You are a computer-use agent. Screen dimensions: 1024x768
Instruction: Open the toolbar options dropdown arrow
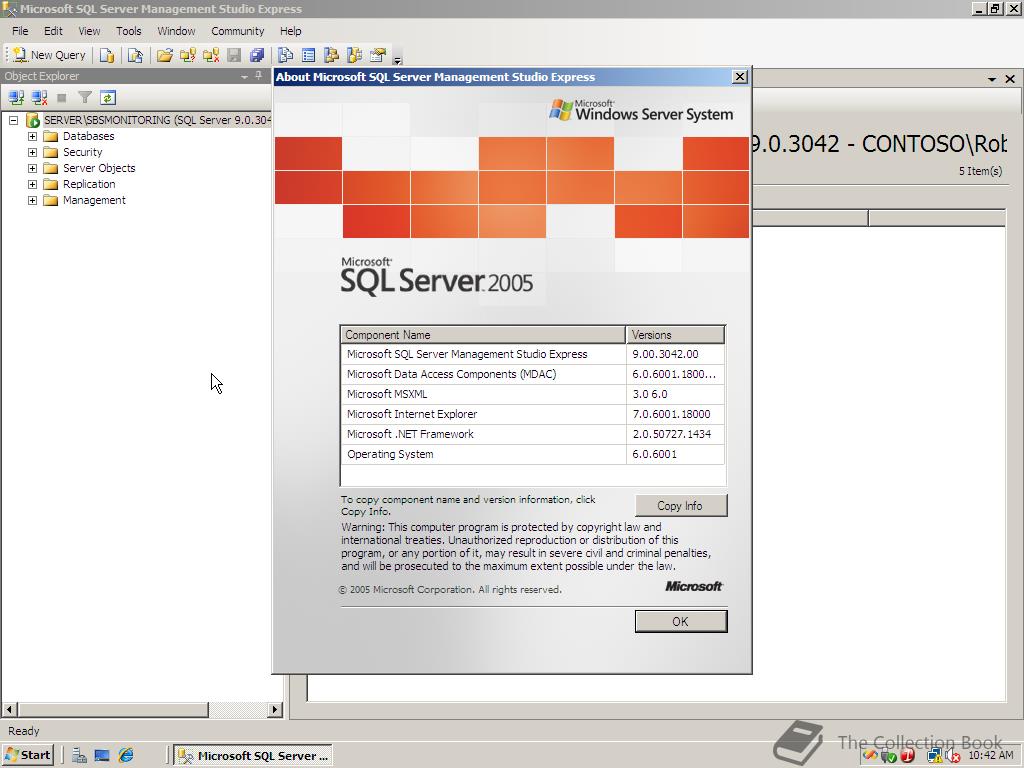tap(397, 60)
